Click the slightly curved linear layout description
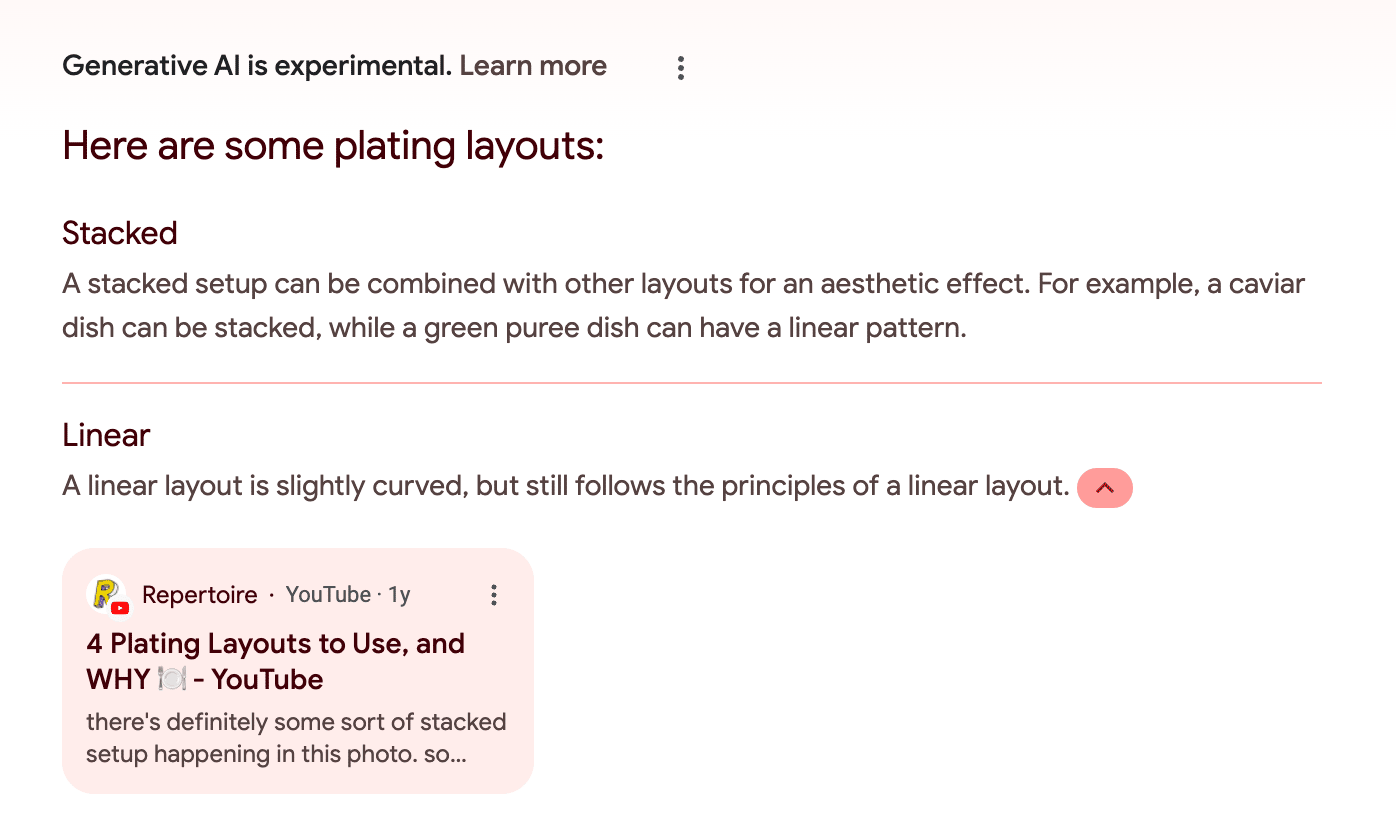1396x836 pixels. [566, 487]
